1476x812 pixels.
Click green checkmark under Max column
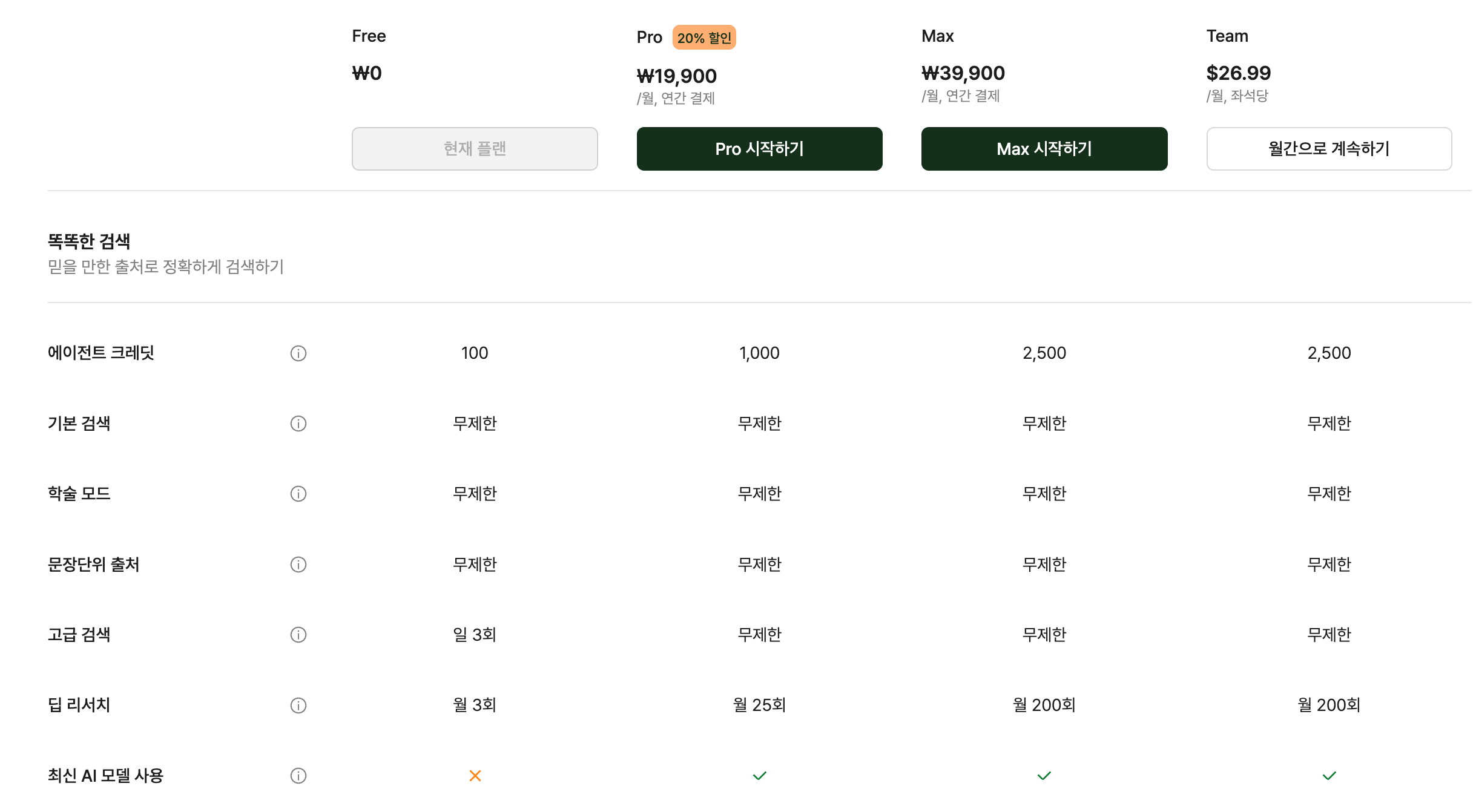coord(1044,776)
